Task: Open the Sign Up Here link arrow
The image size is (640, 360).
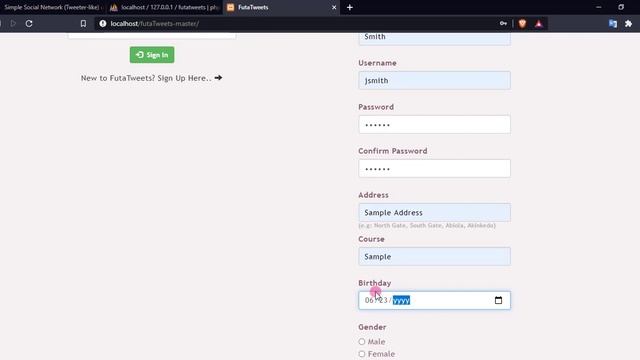Action: [218, 78]
